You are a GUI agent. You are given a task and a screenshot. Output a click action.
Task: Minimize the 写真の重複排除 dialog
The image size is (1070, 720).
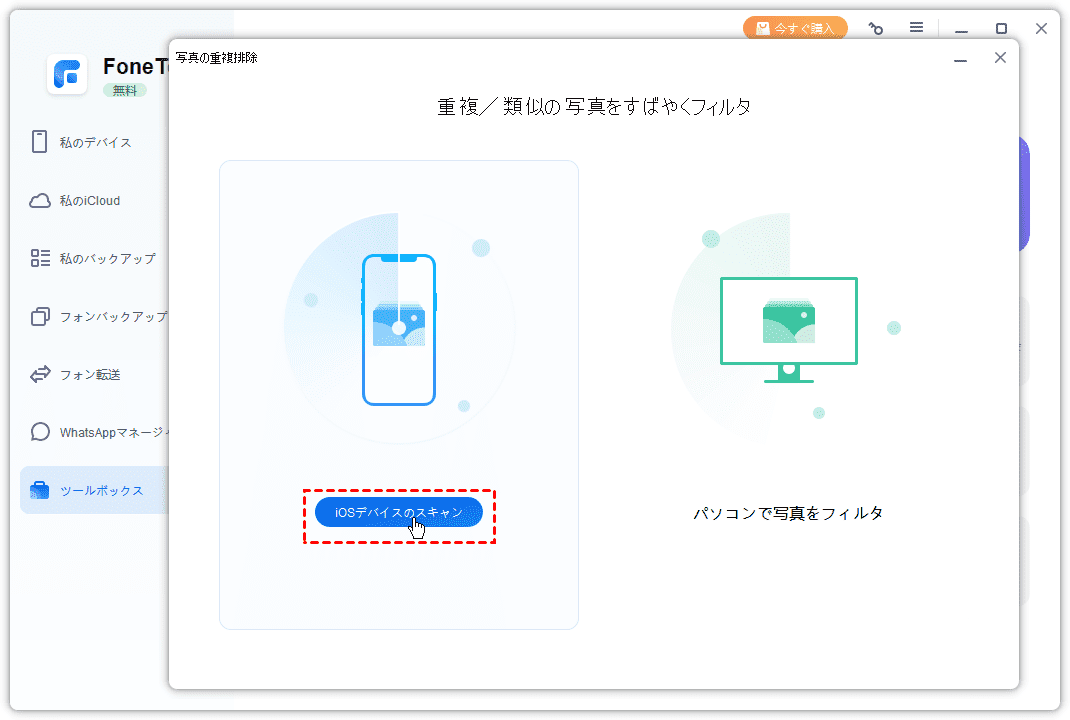click(x=960, y=58)
